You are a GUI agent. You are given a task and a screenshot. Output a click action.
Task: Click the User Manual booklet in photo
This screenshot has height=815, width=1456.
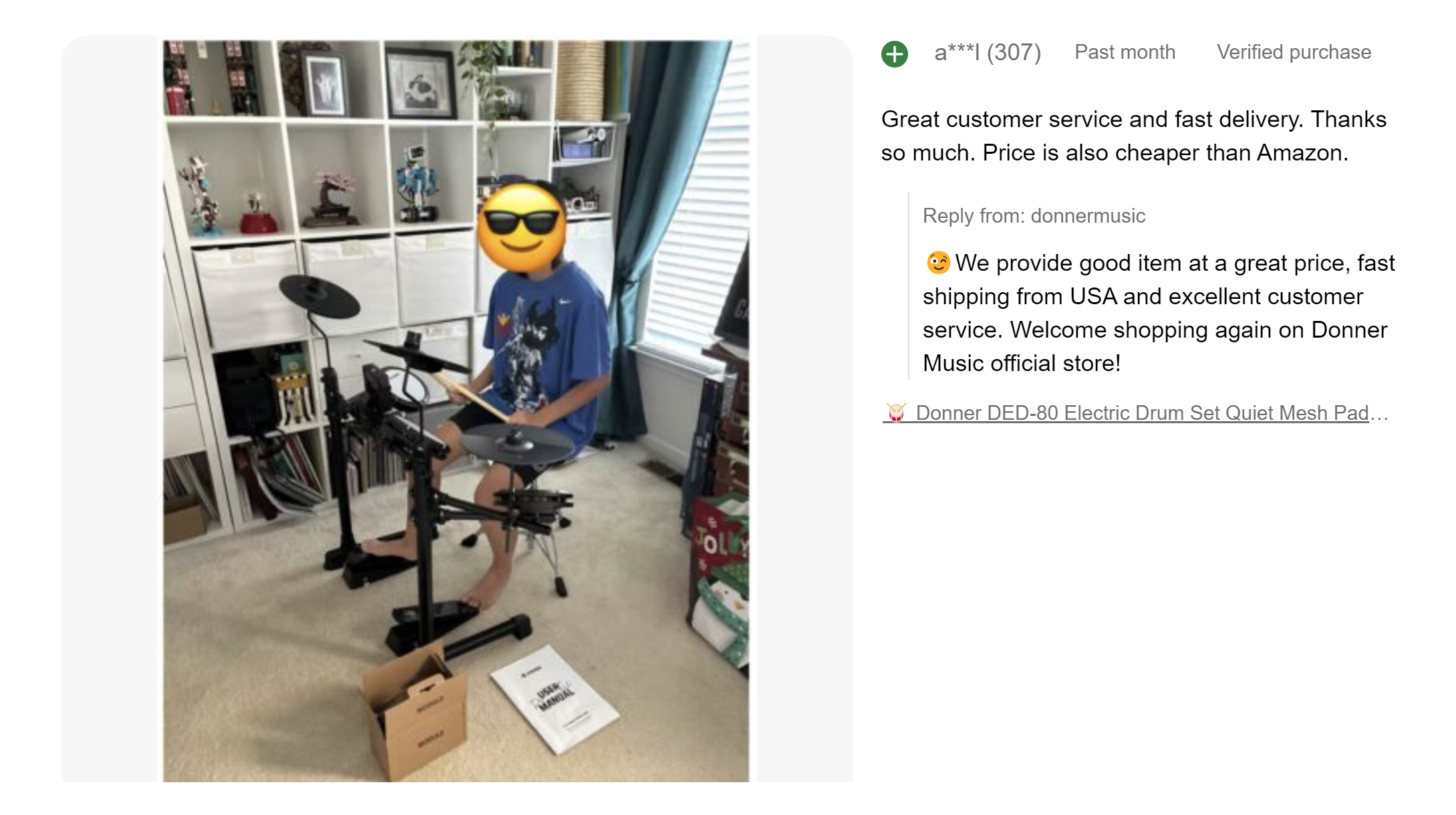click(555, 700)
